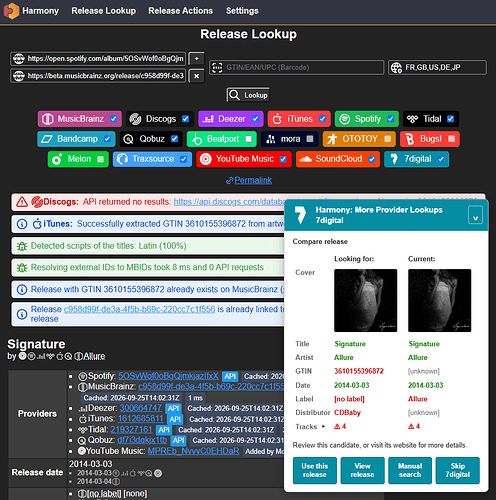Image resolution: width=496 pixels, height=500 pixels.
Task: Click the Deezer provider icon
Action: [x=208, y=119]
